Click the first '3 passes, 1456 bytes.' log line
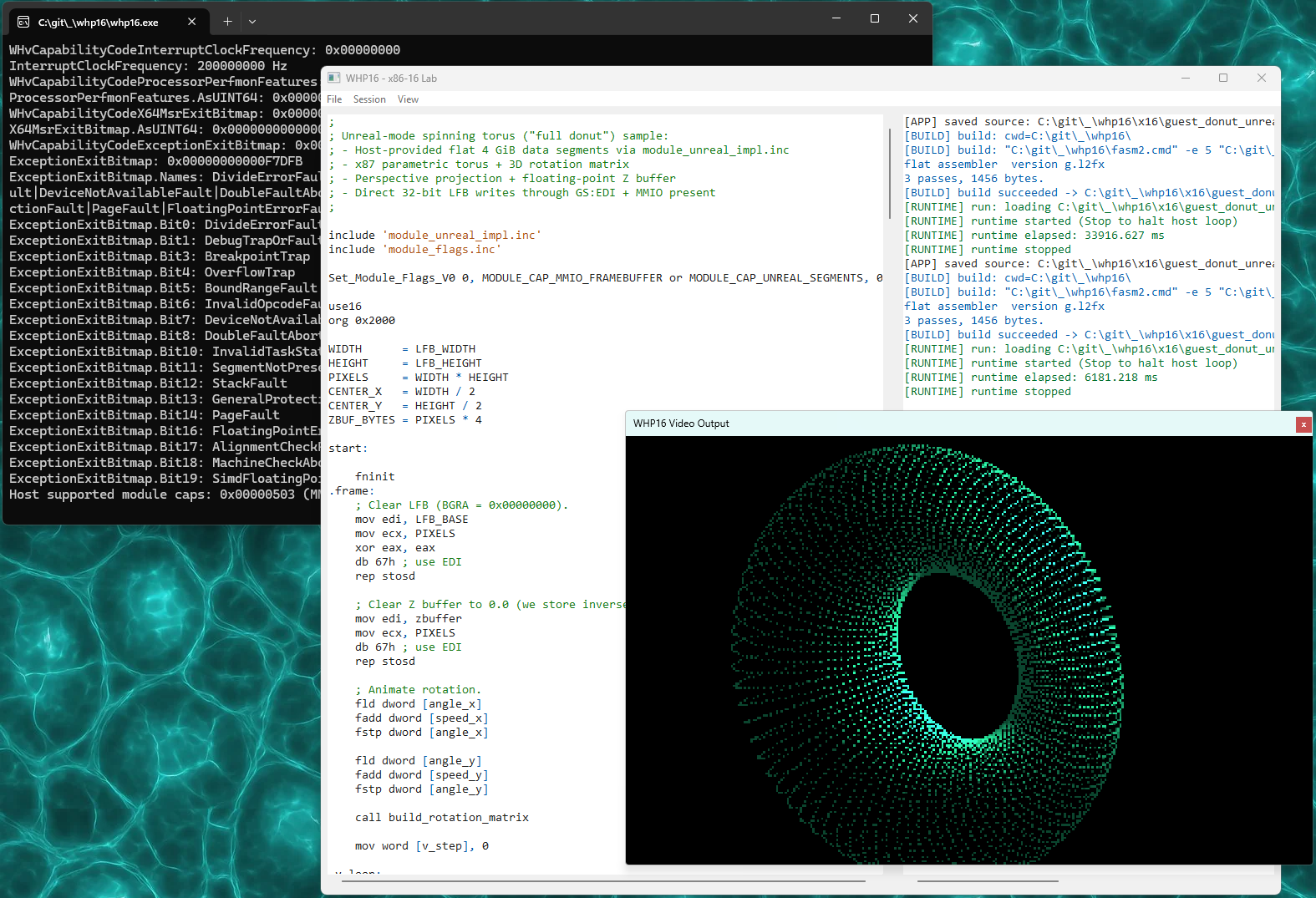Screen dimensions: 1316x898 pos(974,179)
